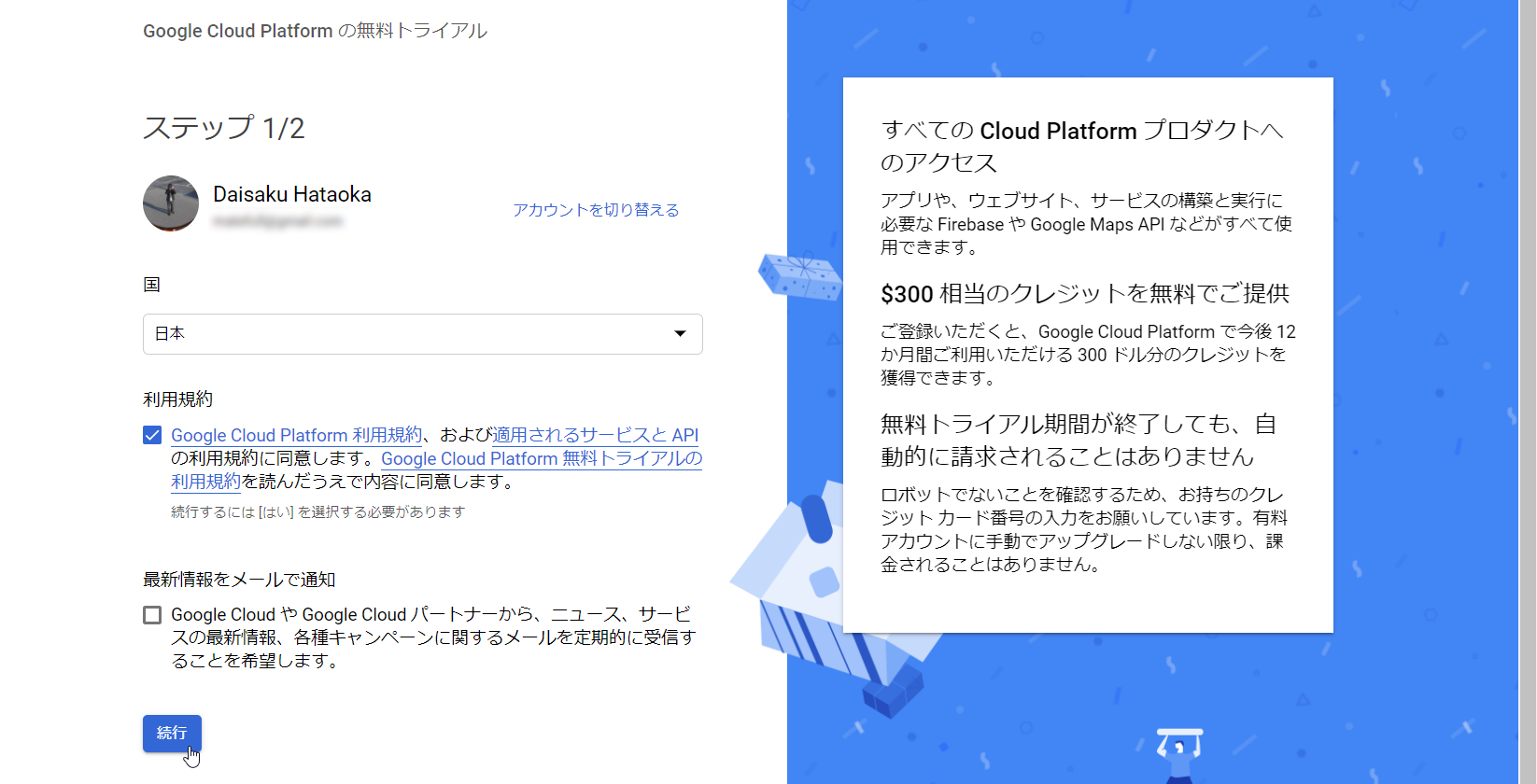The width and height of the screenshot is (1537, 784).
Task: Click the 利用規約 section label
Action: [x=177, y=399]
